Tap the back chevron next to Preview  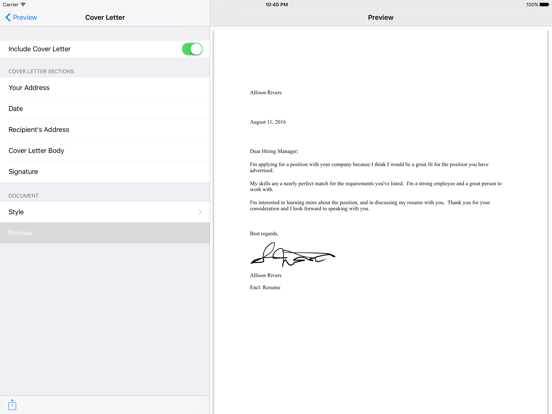(x=8, y=17)
